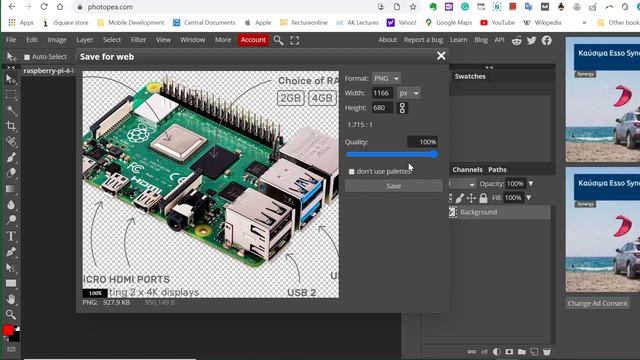Add a raster mask to the layer
640x360 pixels.
pos(509,351)
